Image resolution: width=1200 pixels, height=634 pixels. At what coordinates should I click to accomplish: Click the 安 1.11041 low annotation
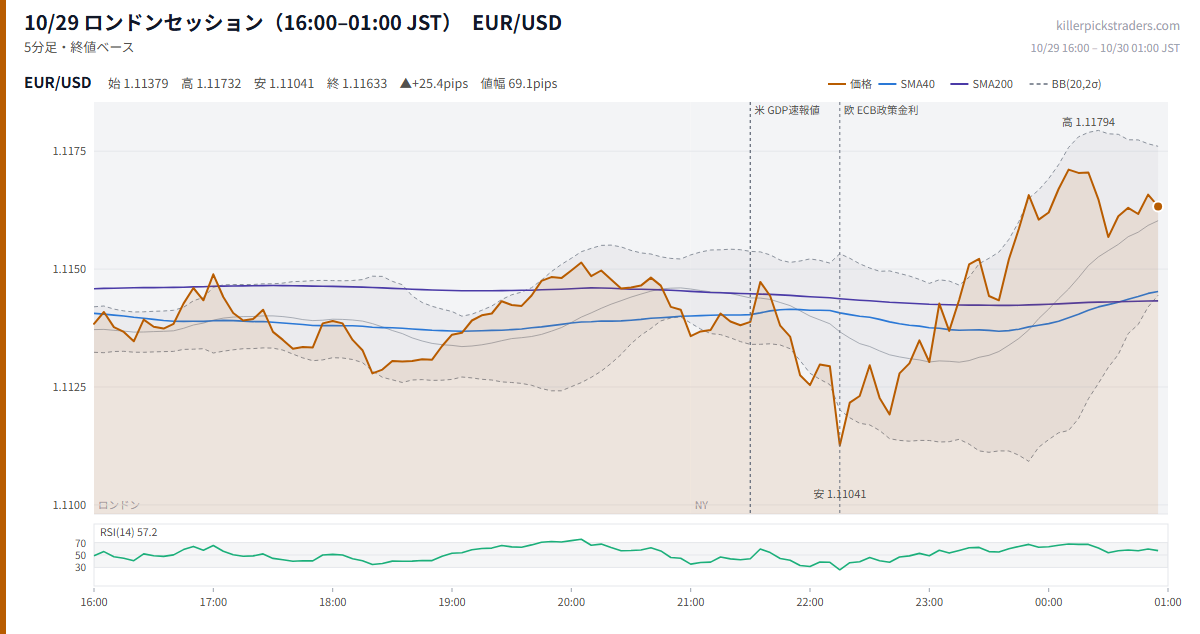(840, 494)
